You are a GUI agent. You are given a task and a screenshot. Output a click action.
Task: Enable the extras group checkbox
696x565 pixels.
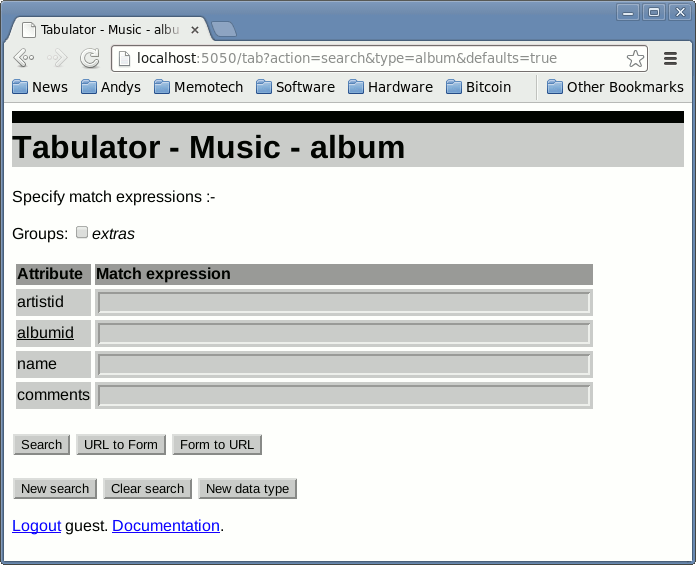tap(82, 233)
